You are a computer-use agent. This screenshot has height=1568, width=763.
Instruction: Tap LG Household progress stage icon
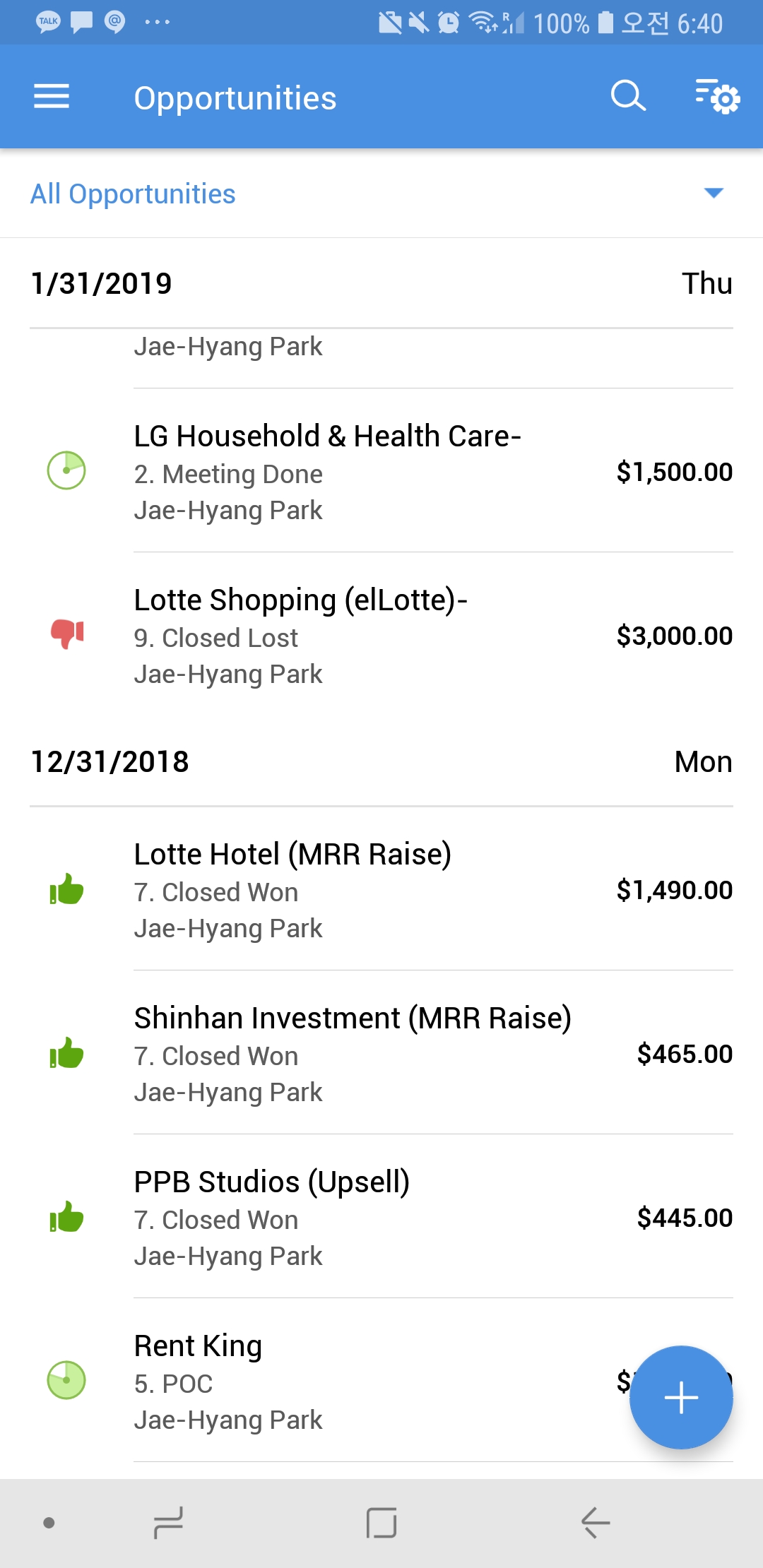point(66,470)
